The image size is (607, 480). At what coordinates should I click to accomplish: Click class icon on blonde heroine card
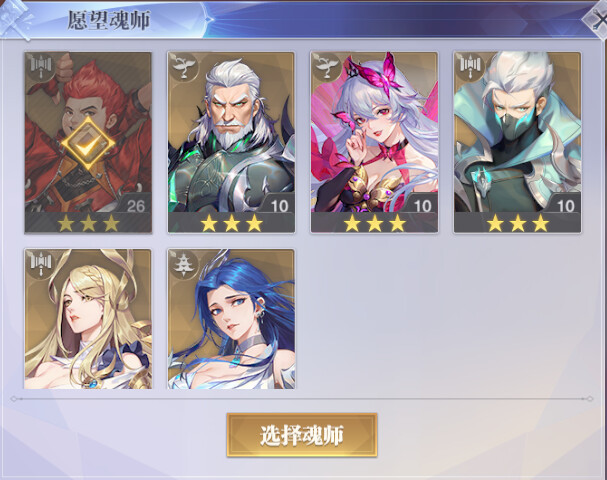(x=41, y=264)
